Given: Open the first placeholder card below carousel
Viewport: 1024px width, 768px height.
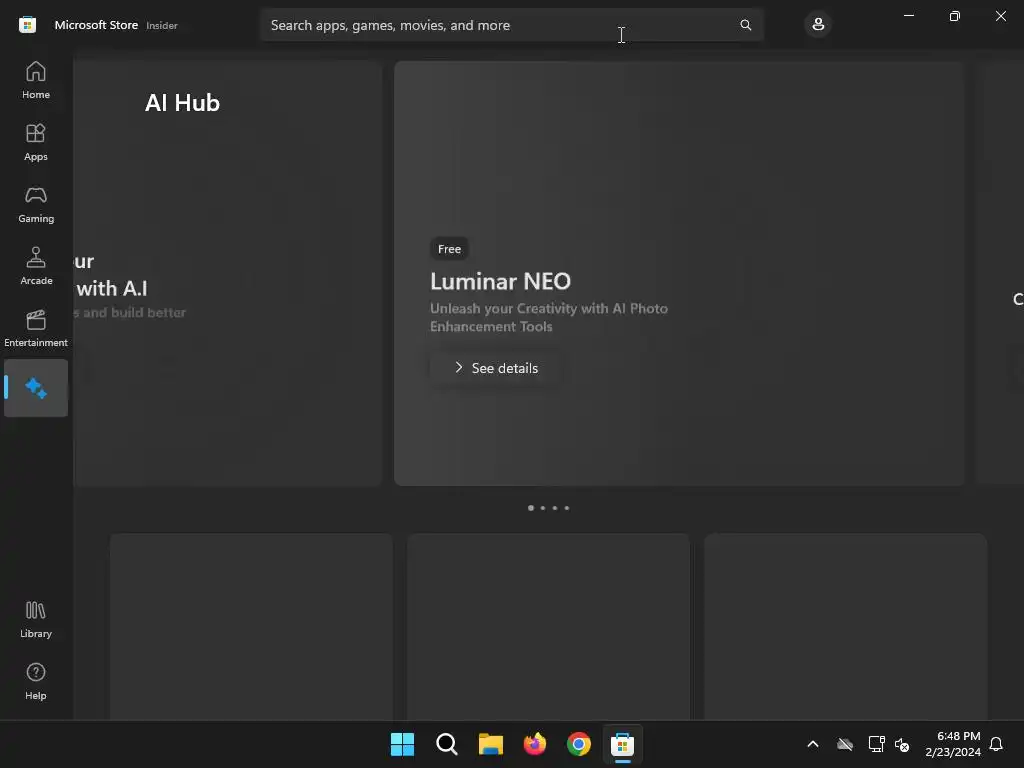Looking at the screenshot, I should click(251, 627).
